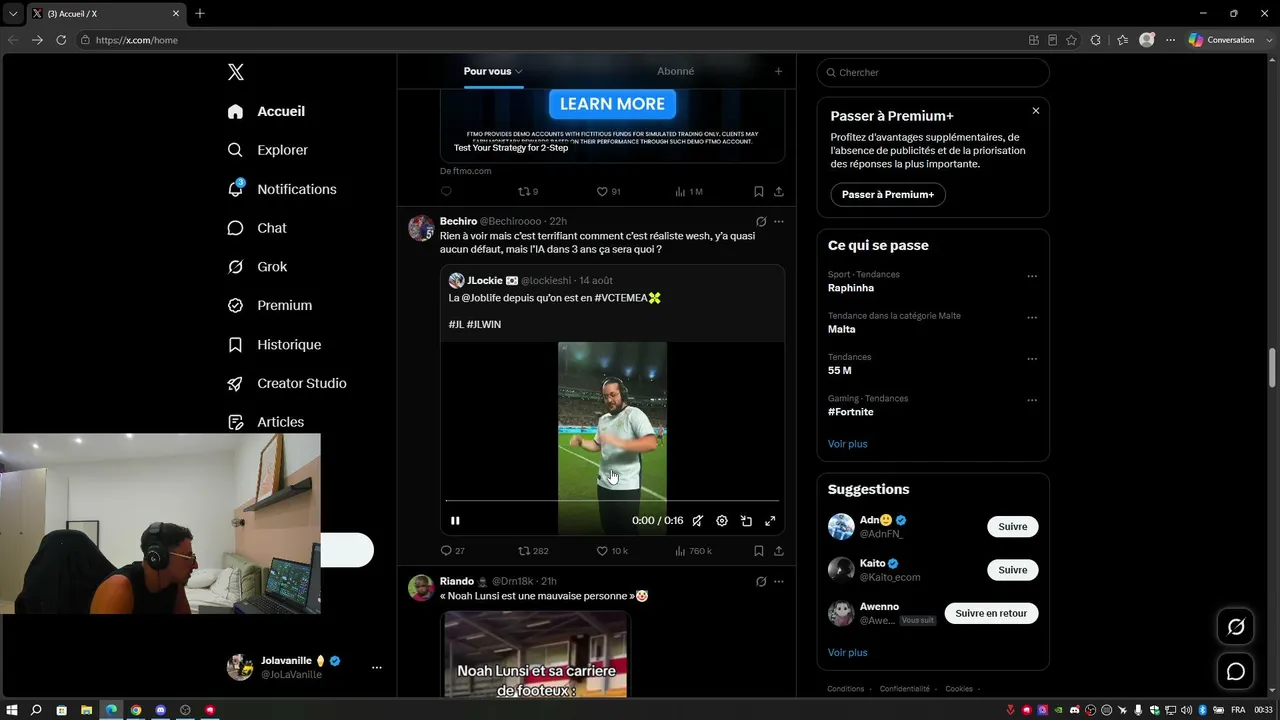The width and height of the screenshot is (1280, 720).
Task: Share the ftmo.com ad post
Action: [779, 192]
